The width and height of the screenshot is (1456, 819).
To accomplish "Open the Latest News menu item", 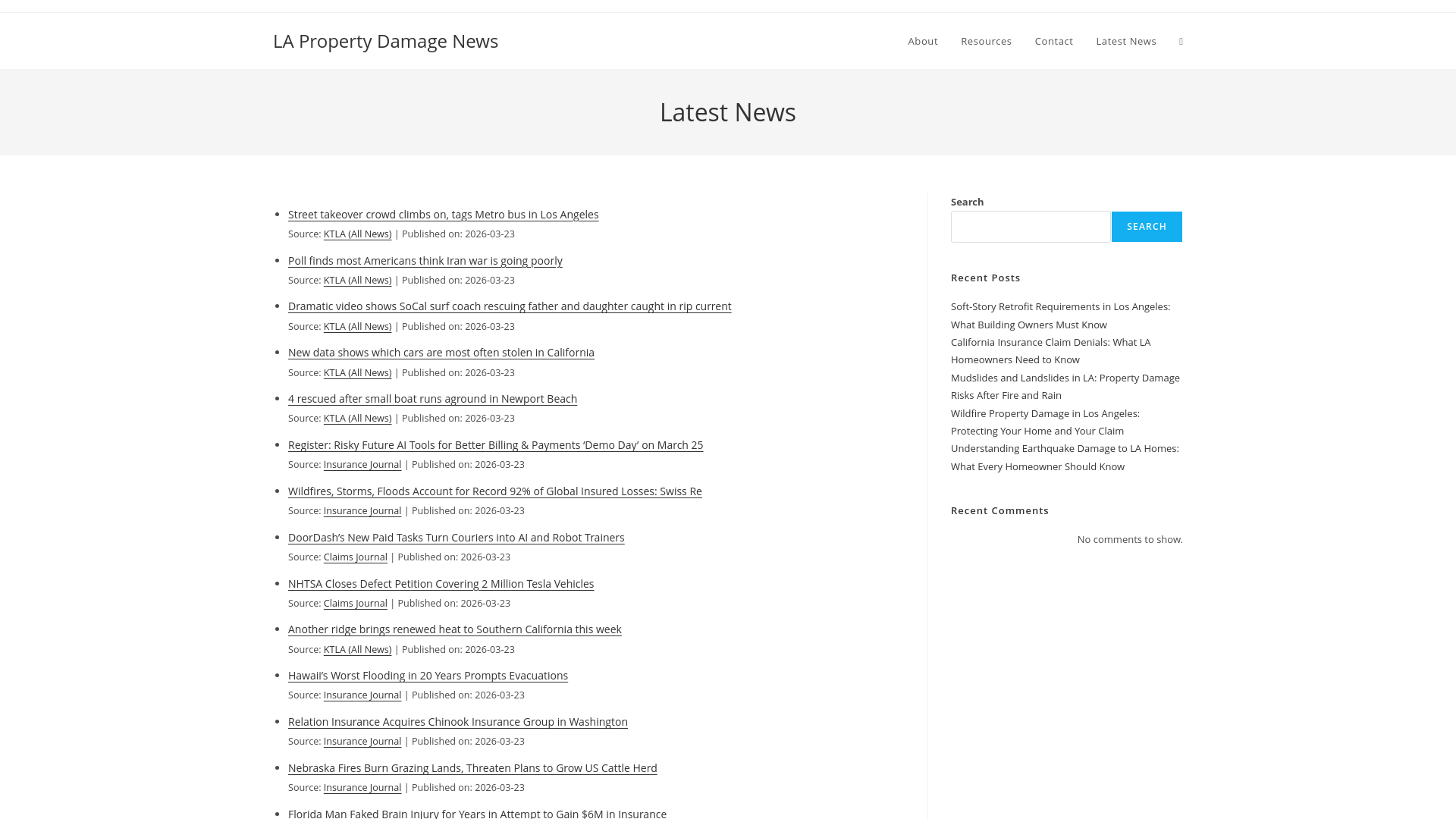I will click(1125, 41).
